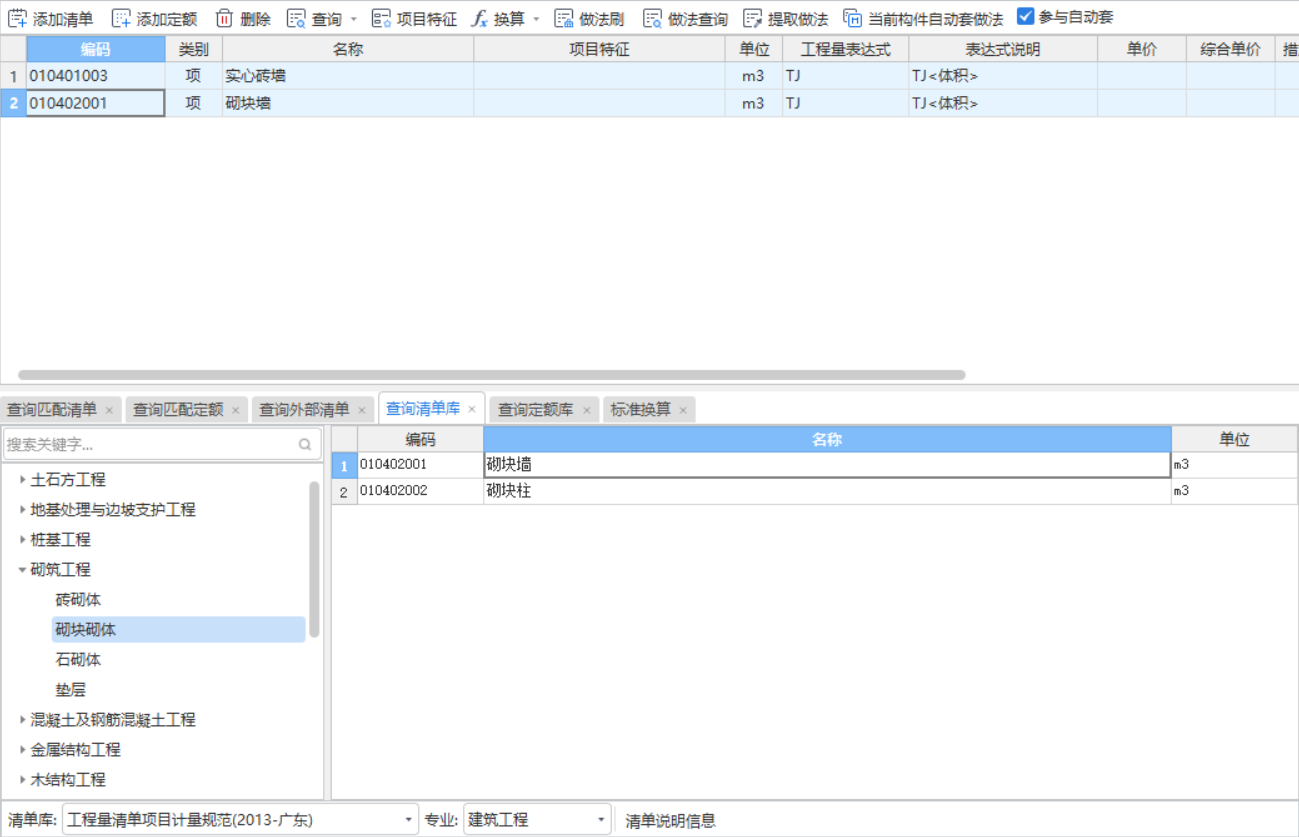Expand the 混凝土及钢筋混凝土工程 node
Screen dimensions: 1299x837
click(23, 720)
